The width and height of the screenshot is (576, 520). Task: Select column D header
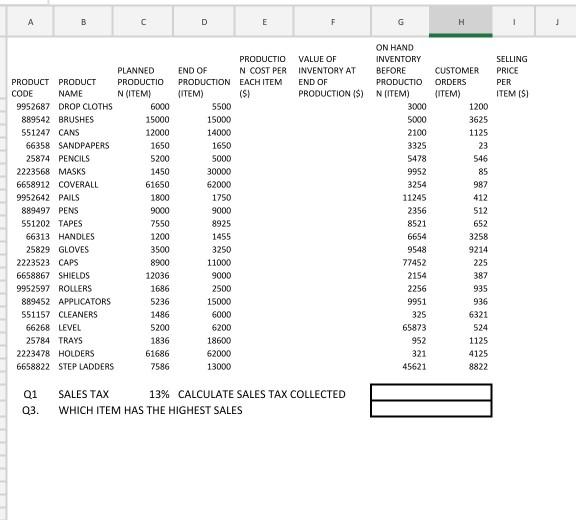[204, 22]
